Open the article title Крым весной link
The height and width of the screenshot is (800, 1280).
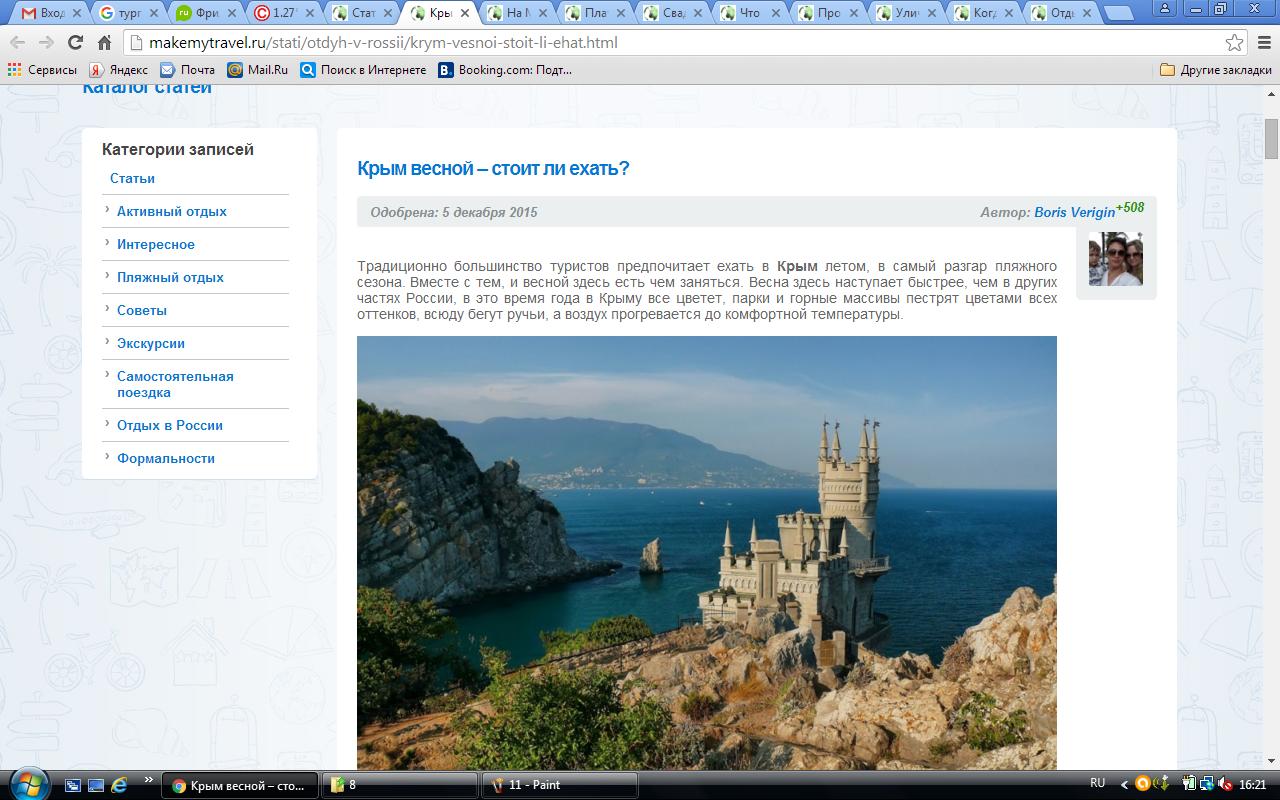tap(493, 168)
